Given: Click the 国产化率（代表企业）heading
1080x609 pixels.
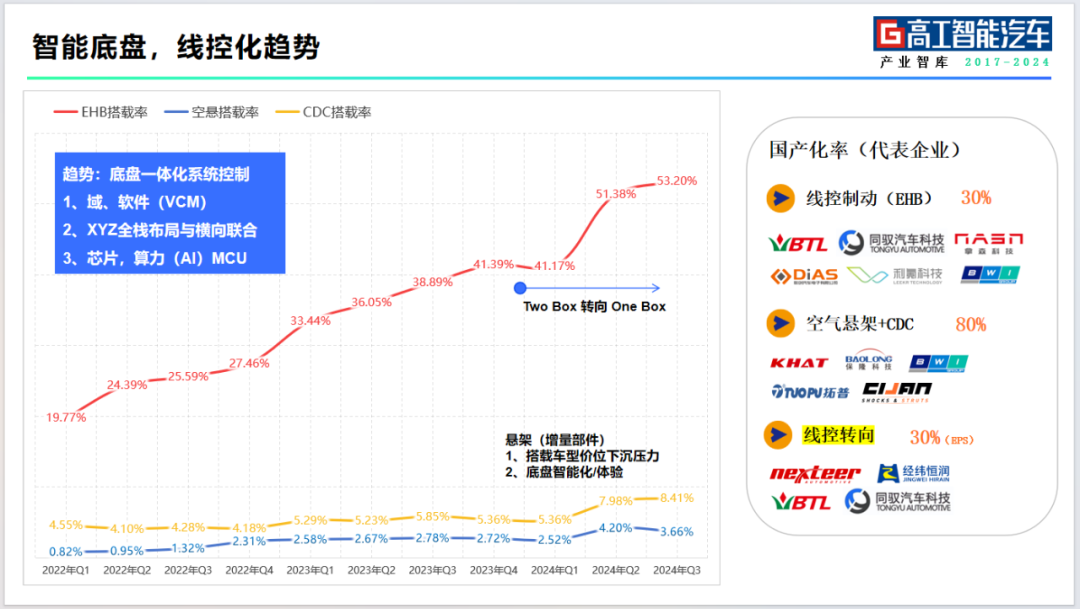Looking at the screenshot, I should pyautogui.click(x=864, y=149).
